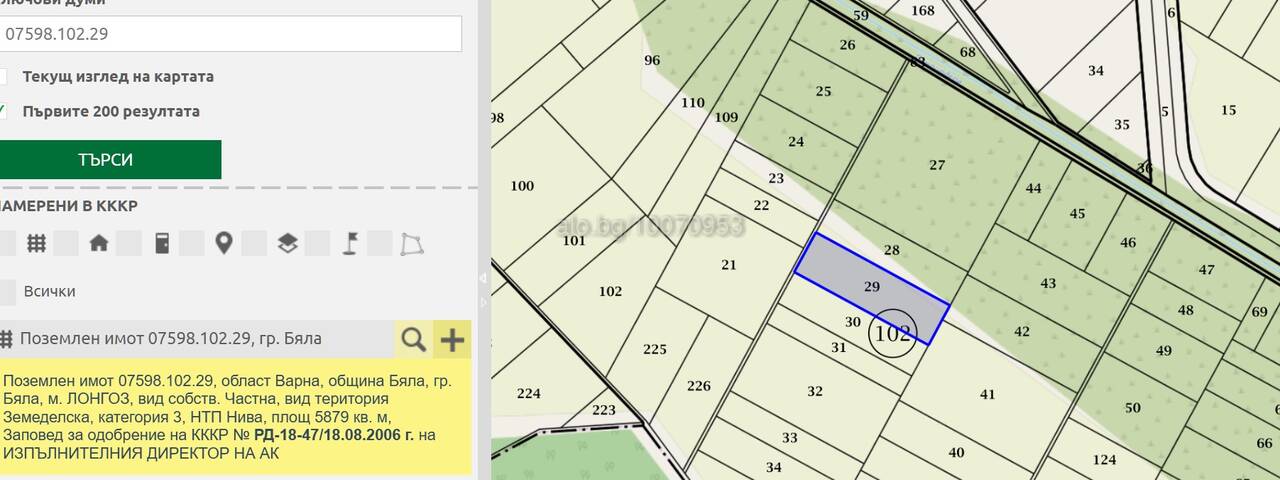Select parcel 28 on the map
Image resolution: width=1280 pixels, height=480 pixels.
click(892, 250)
